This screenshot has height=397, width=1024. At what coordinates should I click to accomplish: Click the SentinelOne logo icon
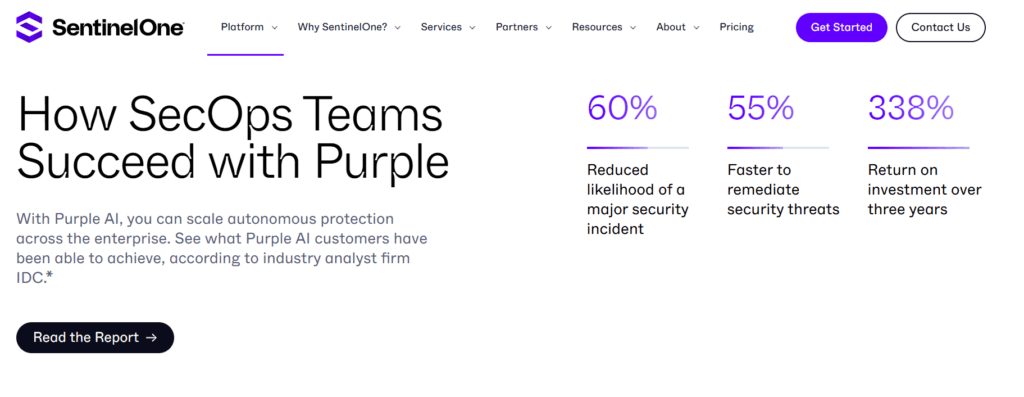click(29, 27)
